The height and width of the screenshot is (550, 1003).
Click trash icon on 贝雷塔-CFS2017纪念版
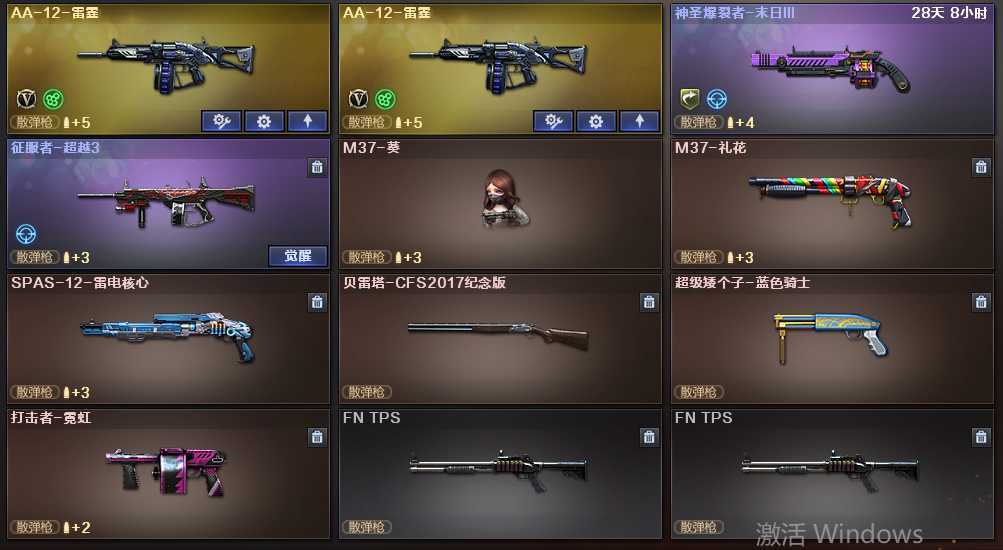(x=649, y=302)
